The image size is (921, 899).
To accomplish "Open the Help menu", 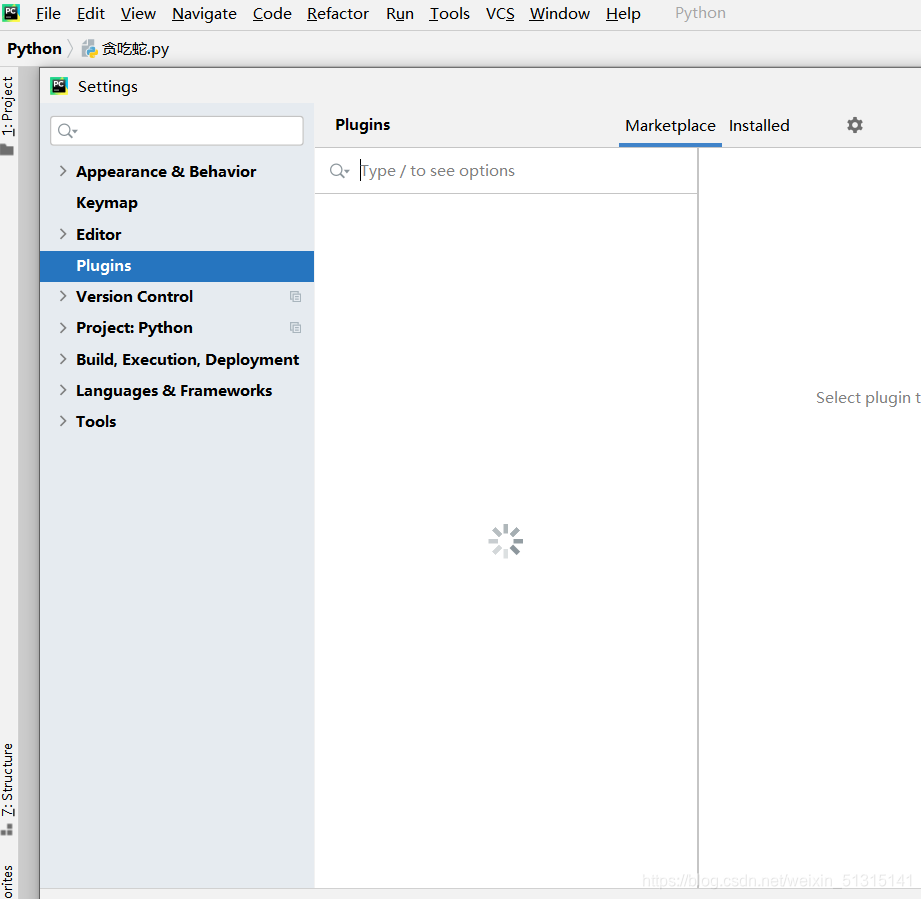I will click(623, 14).
